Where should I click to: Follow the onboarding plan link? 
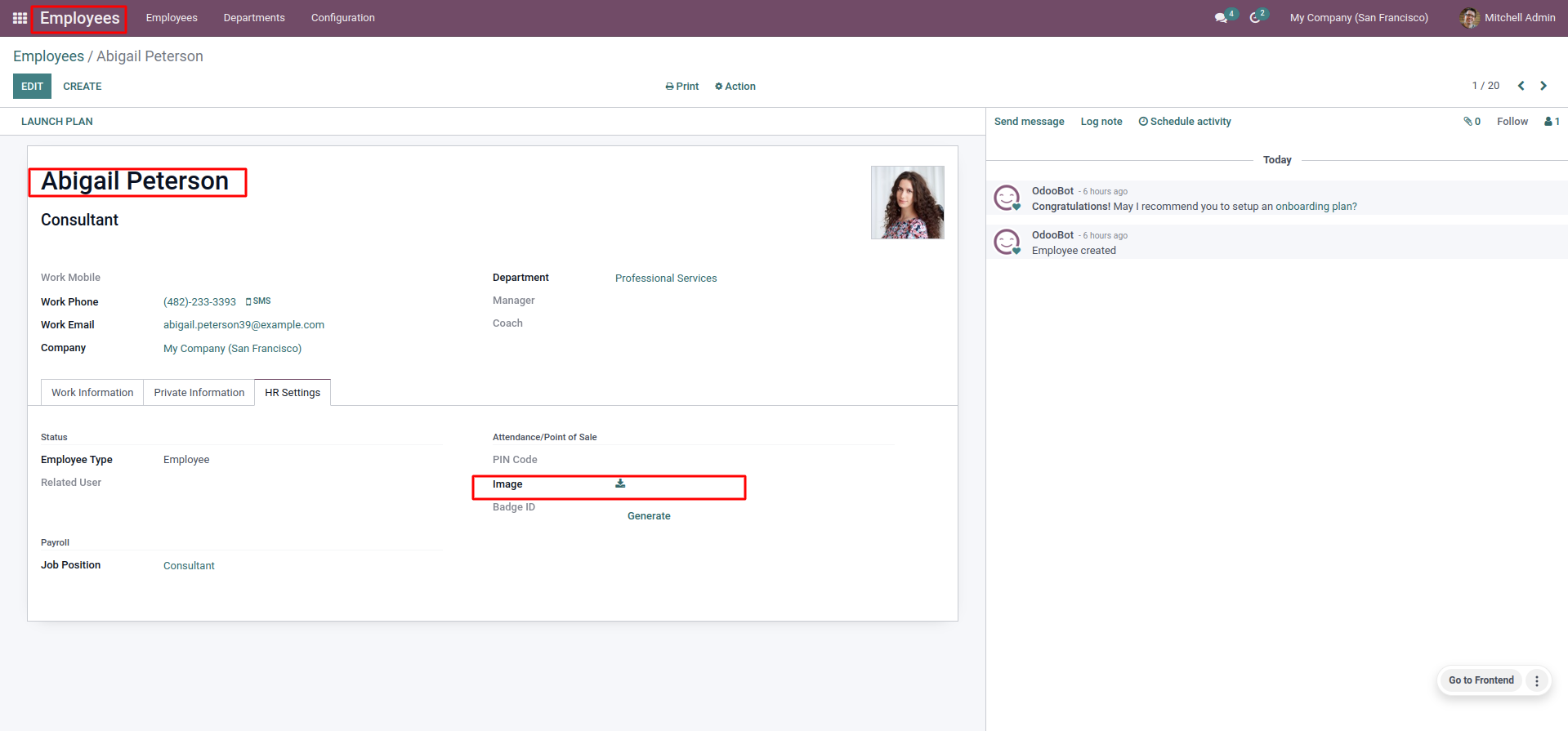pos(1316,207)
